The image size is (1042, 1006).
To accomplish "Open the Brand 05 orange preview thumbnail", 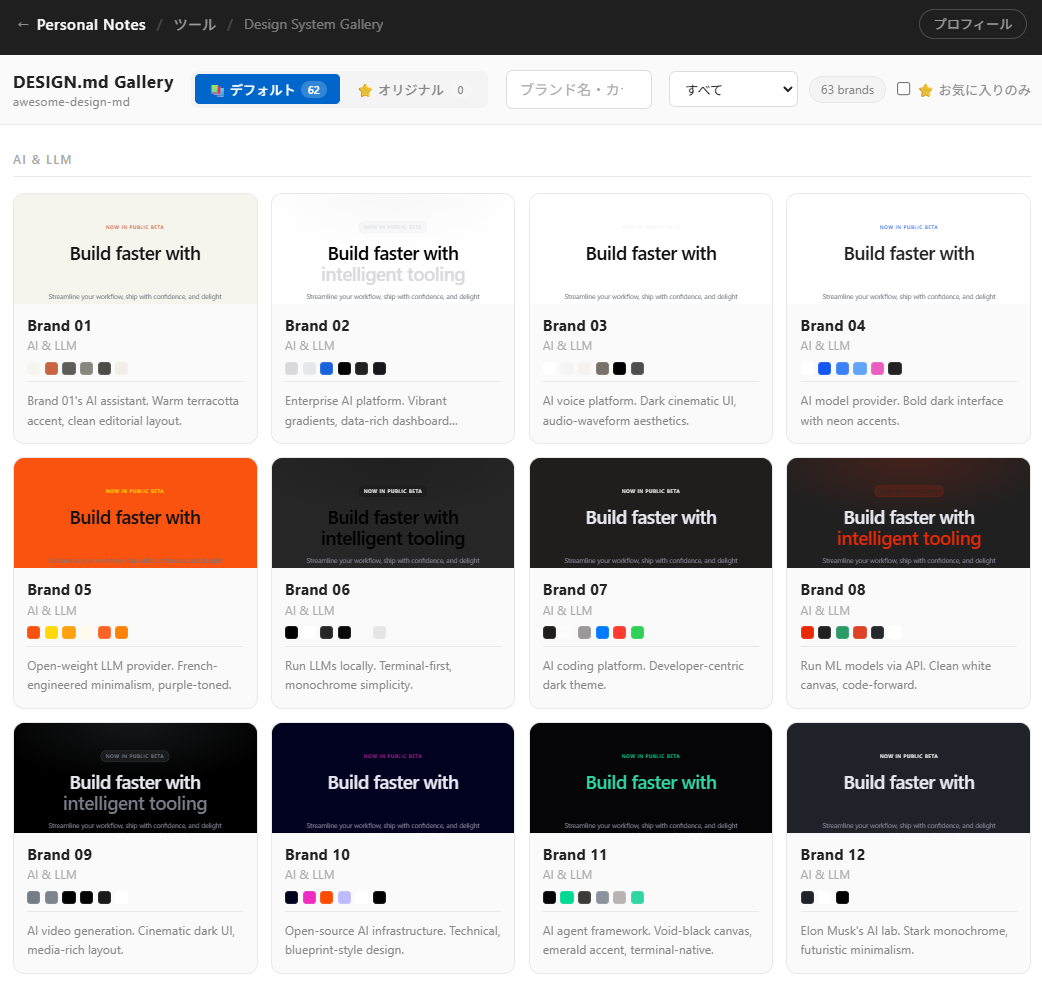I will pos(135,513).
